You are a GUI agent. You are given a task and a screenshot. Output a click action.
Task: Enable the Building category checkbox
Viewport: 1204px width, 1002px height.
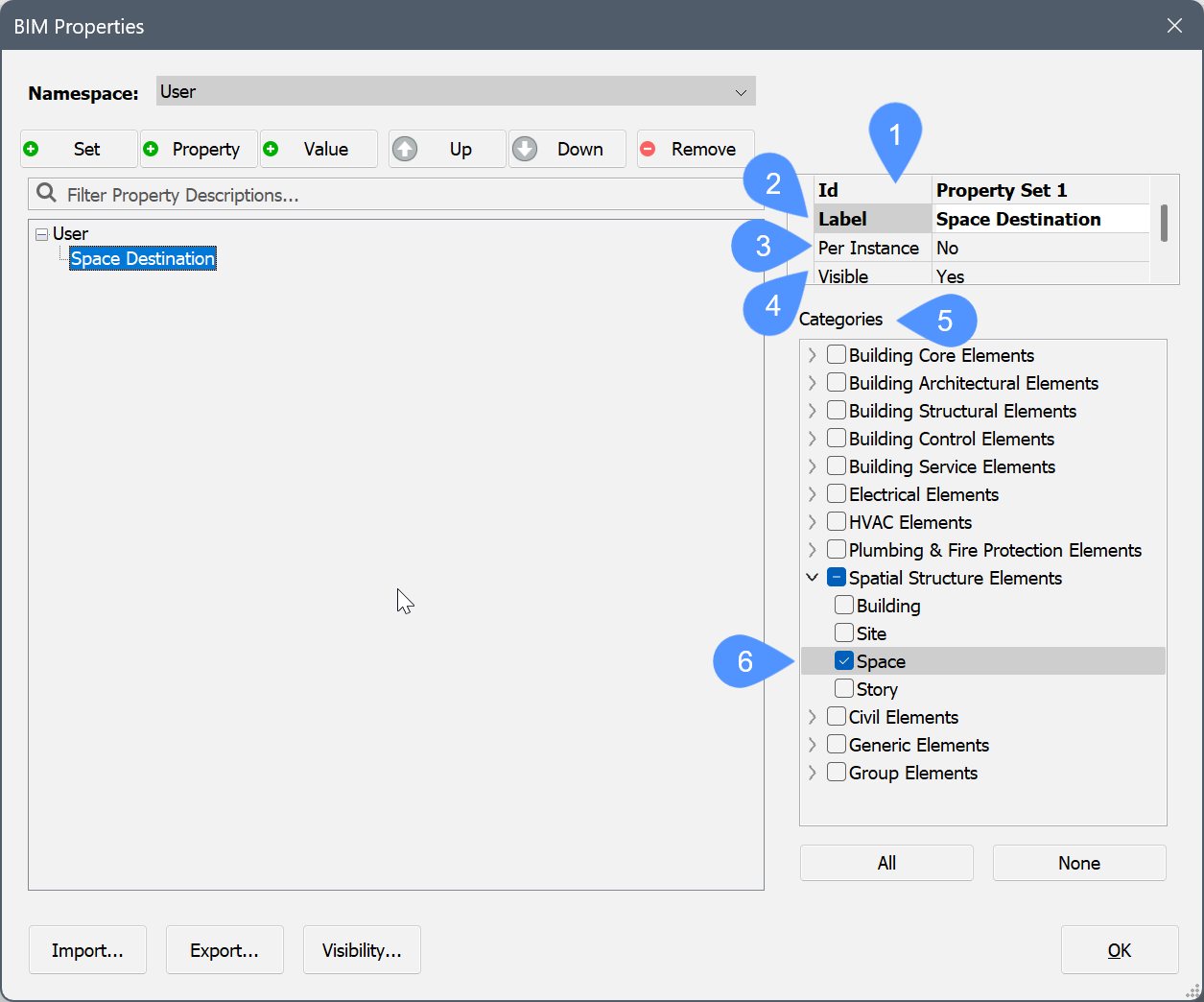pyautogui.click(x=844, y=605)
